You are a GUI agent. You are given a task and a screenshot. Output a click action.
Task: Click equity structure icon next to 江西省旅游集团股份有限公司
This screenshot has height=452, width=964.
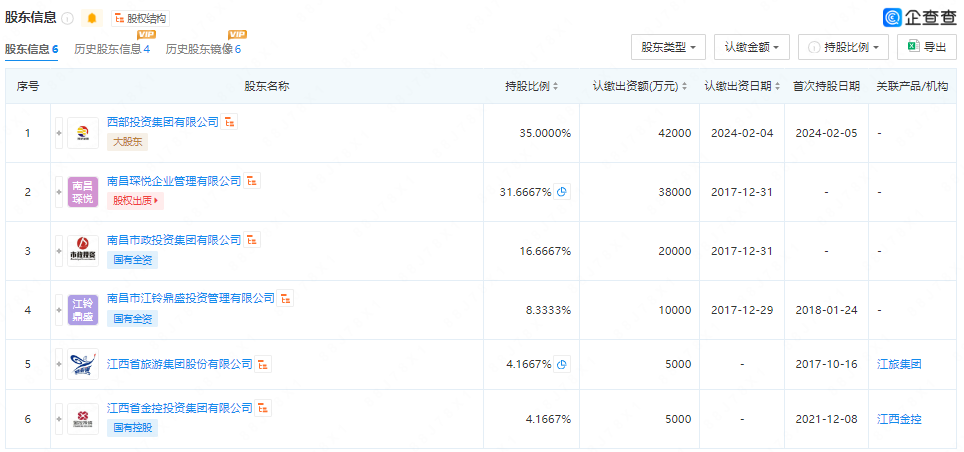point(263,364)
